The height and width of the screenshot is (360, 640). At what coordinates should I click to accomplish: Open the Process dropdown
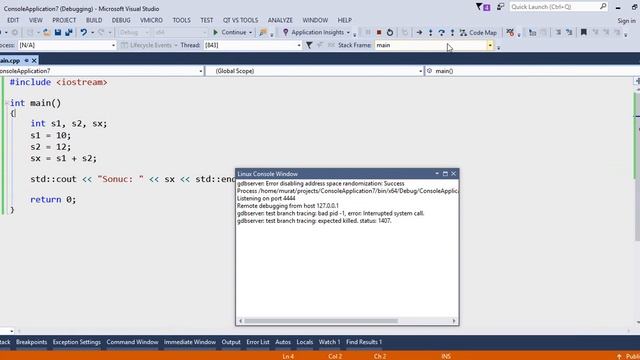click(x=113, y=45)
